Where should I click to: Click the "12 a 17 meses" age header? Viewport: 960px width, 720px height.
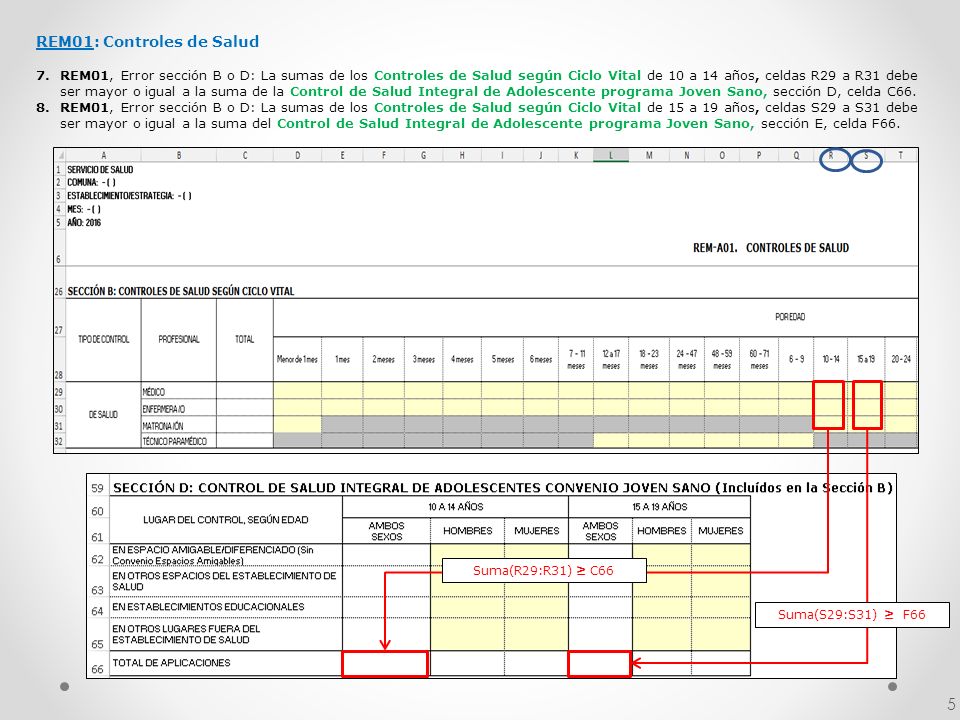pos(611,359)
